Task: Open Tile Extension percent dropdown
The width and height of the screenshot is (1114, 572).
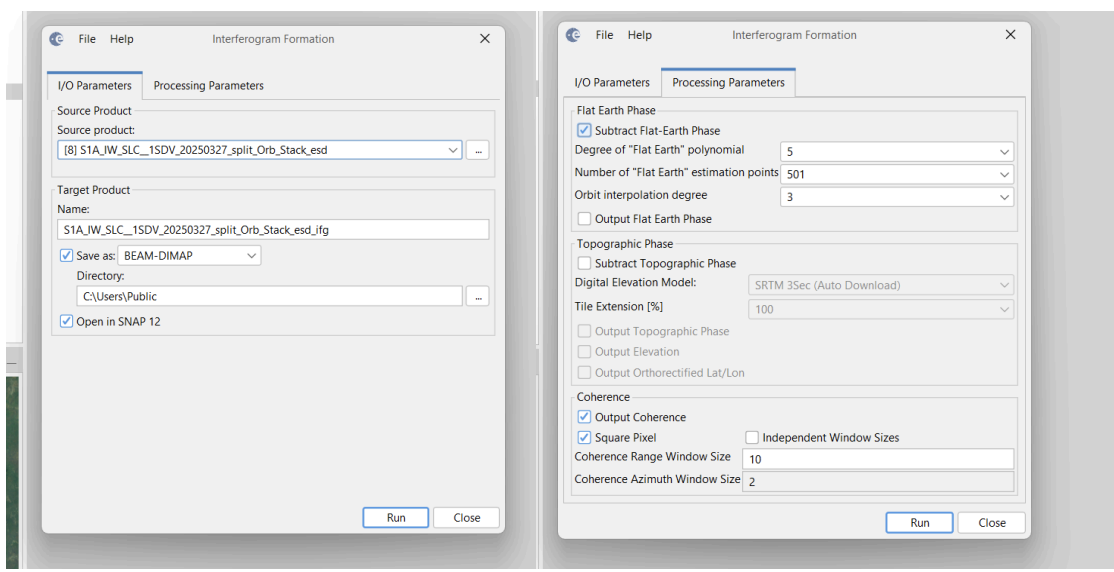Action: (881, 310)
